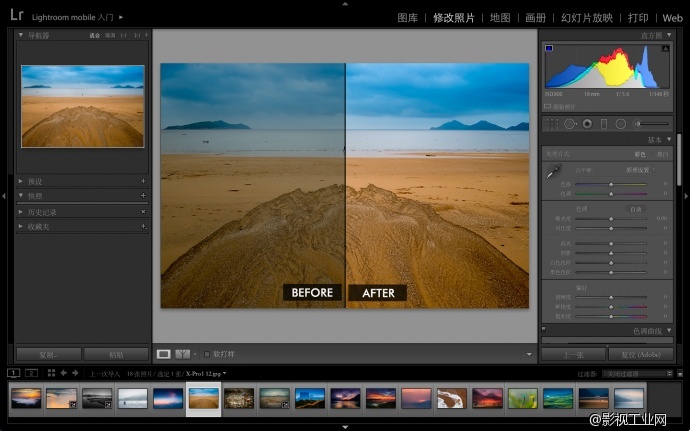This screenshot has height=431, width=690.
Task: Expand the 历史记录 history panel
Action: pyautogui.click(x=21, y=212)
